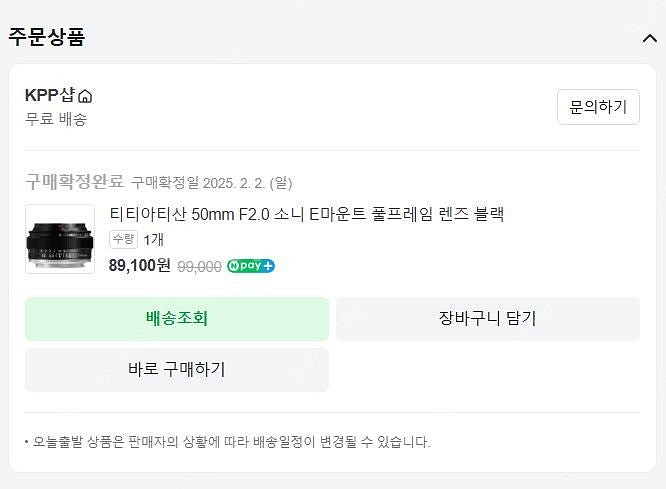Click the 89,100원 price
This screenshot has height=489, width=666.
[140, 266]
